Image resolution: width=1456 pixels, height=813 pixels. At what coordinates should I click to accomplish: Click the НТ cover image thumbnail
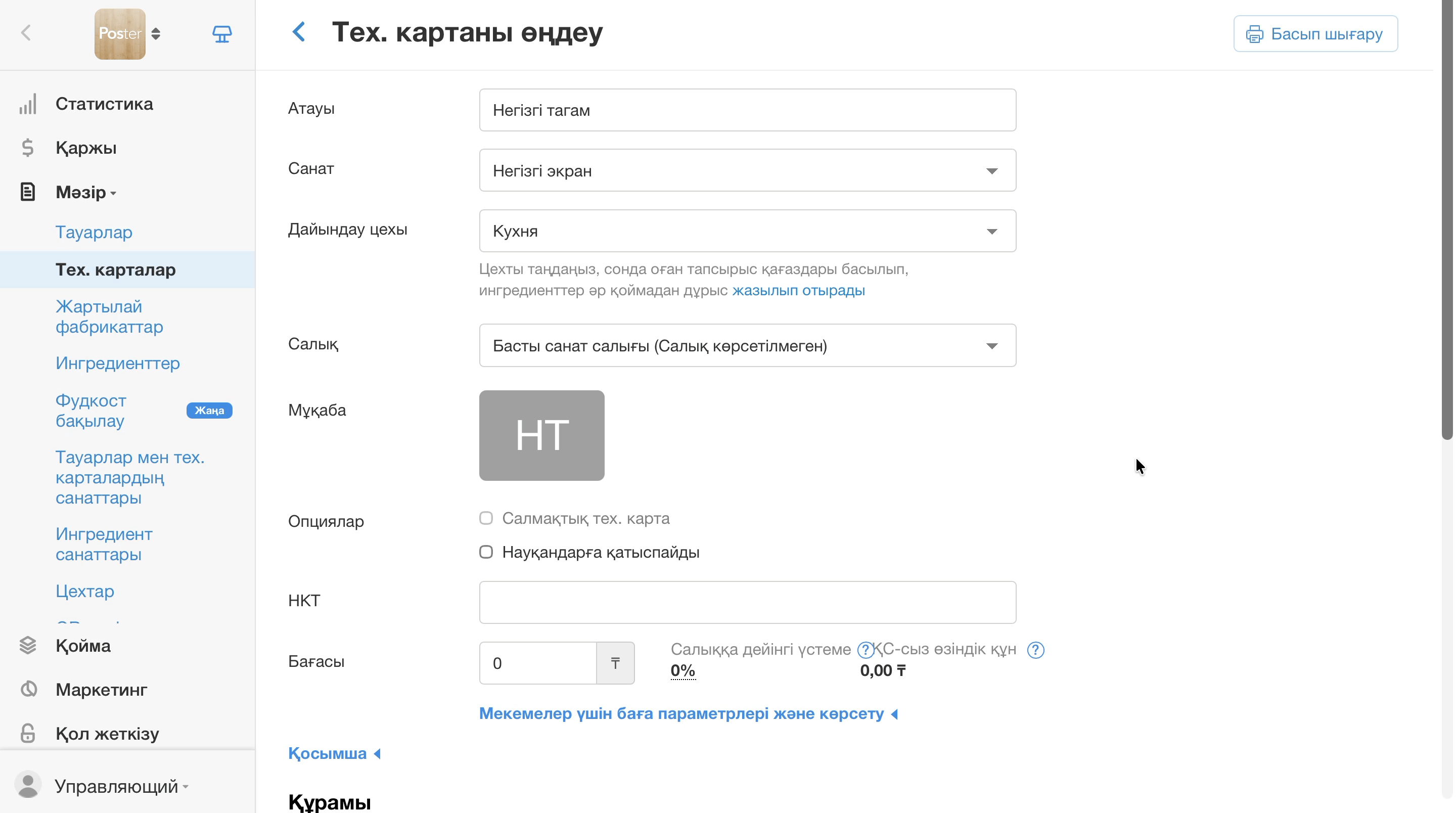tap(541, 435)
